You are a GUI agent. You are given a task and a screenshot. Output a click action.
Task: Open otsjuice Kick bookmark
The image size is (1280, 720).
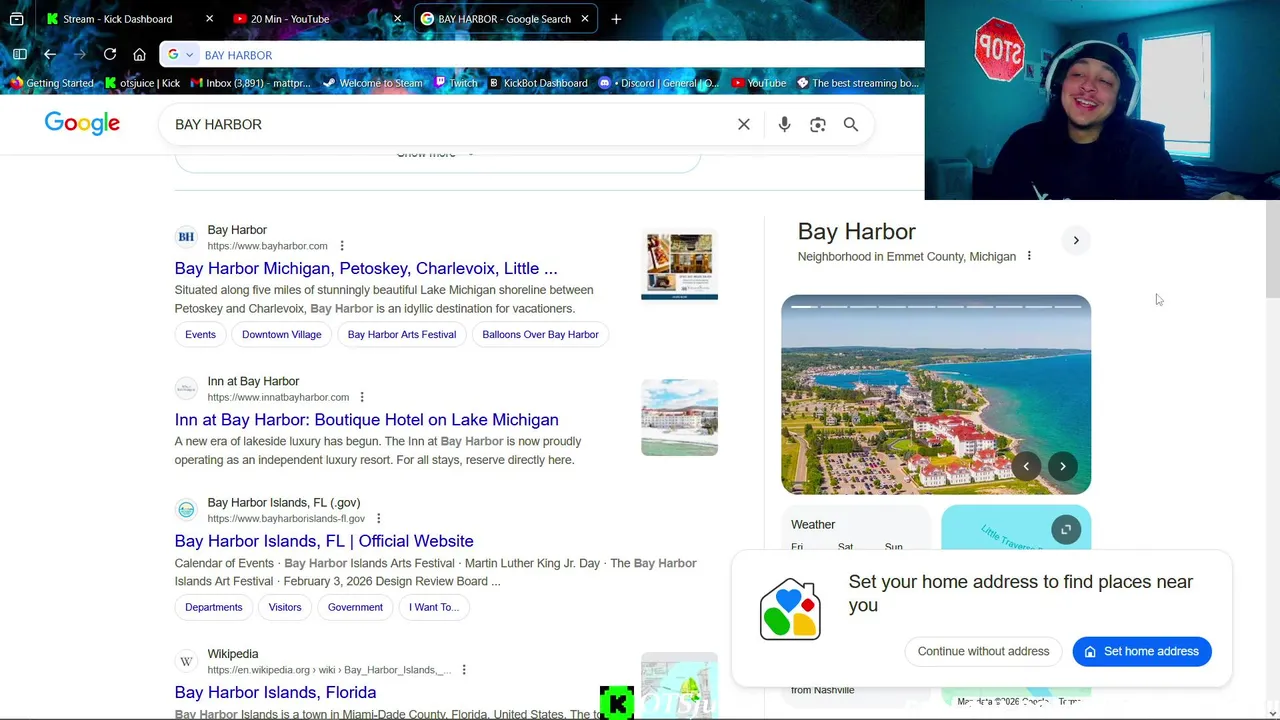(142, 83)
